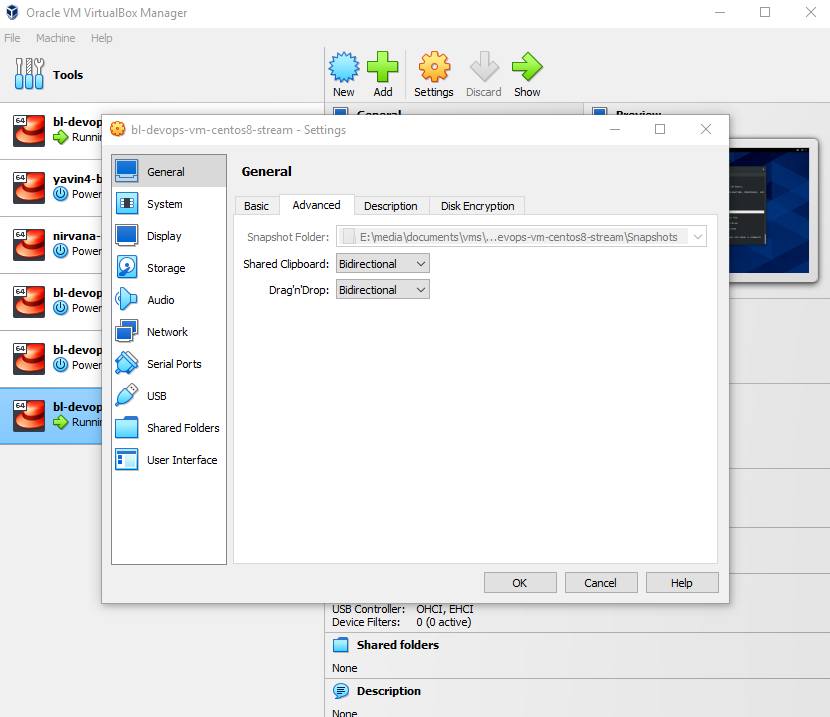Image resolution: width=830 pixels, height=717 pixels.
Task: Close the Settings dialog window
Action: click(x=706, y=129)
